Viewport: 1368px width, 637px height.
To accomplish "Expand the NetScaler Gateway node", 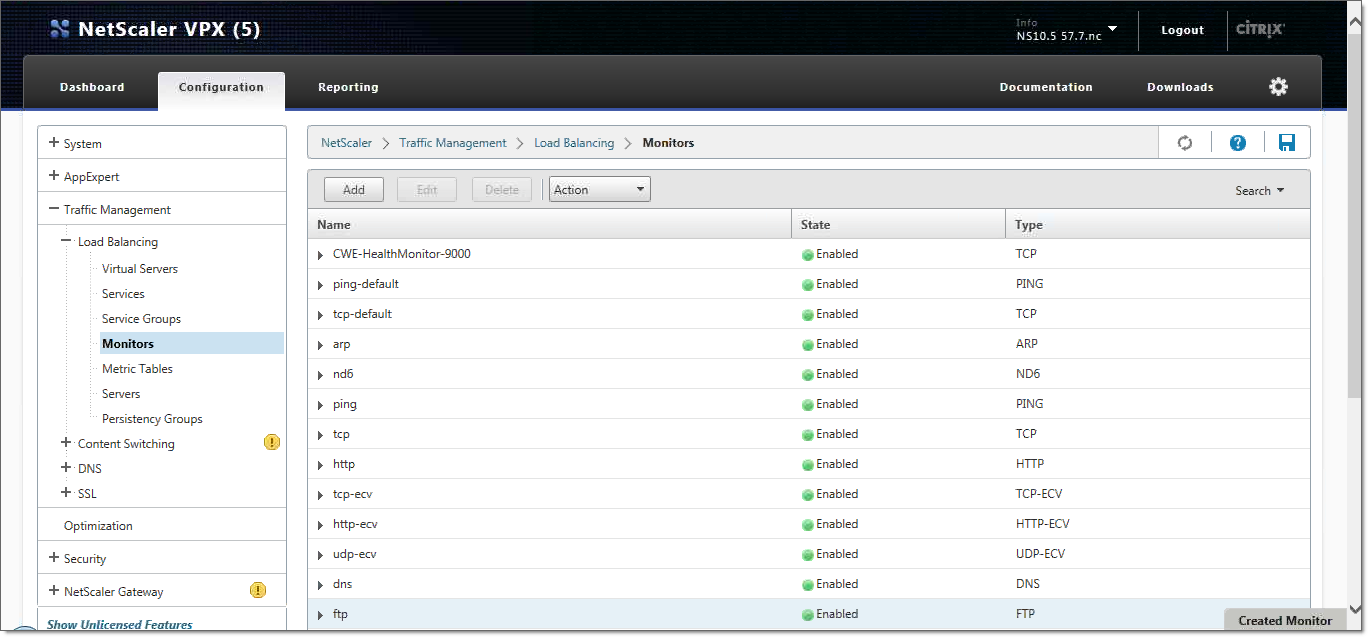I will click(54, 591).
